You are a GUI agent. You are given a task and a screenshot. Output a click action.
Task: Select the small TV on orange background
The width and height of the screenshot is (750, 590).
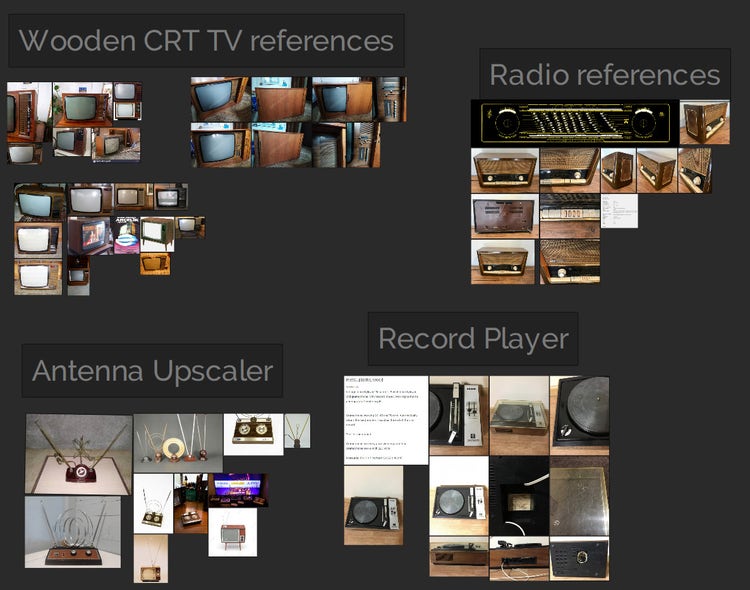(x=155, y=264)
